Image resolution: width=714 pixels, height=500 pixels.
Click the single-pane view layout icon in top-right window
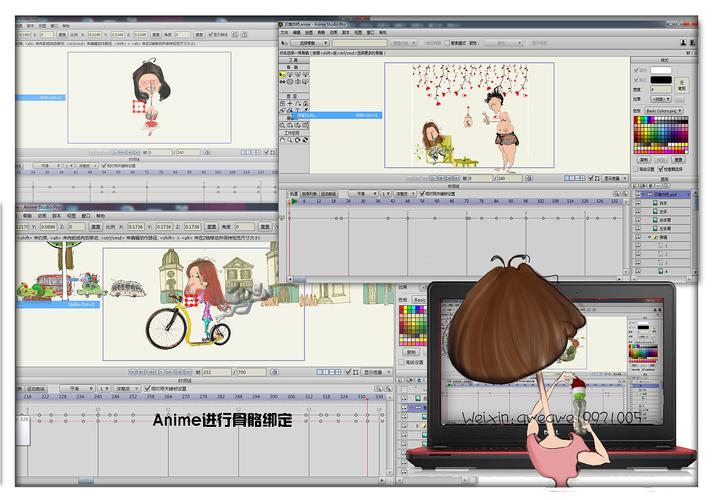[x=566, y=179]
